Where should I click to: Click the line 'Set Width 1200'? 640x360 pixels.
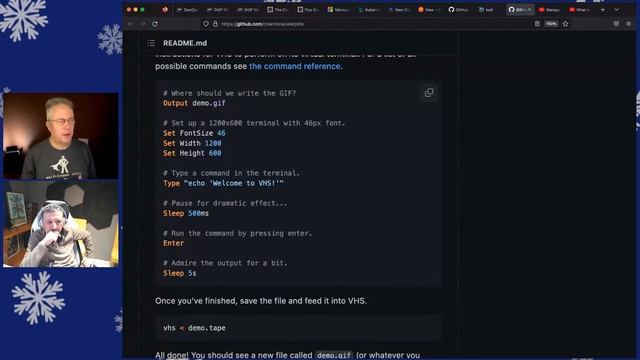point(192,143)
